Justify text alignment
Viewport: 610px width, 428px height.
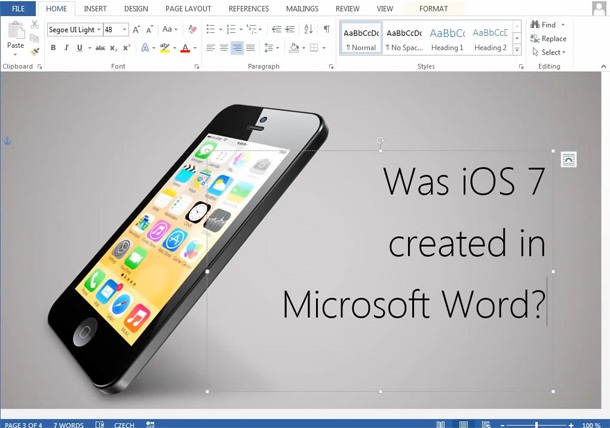click(x=250, y=48)
